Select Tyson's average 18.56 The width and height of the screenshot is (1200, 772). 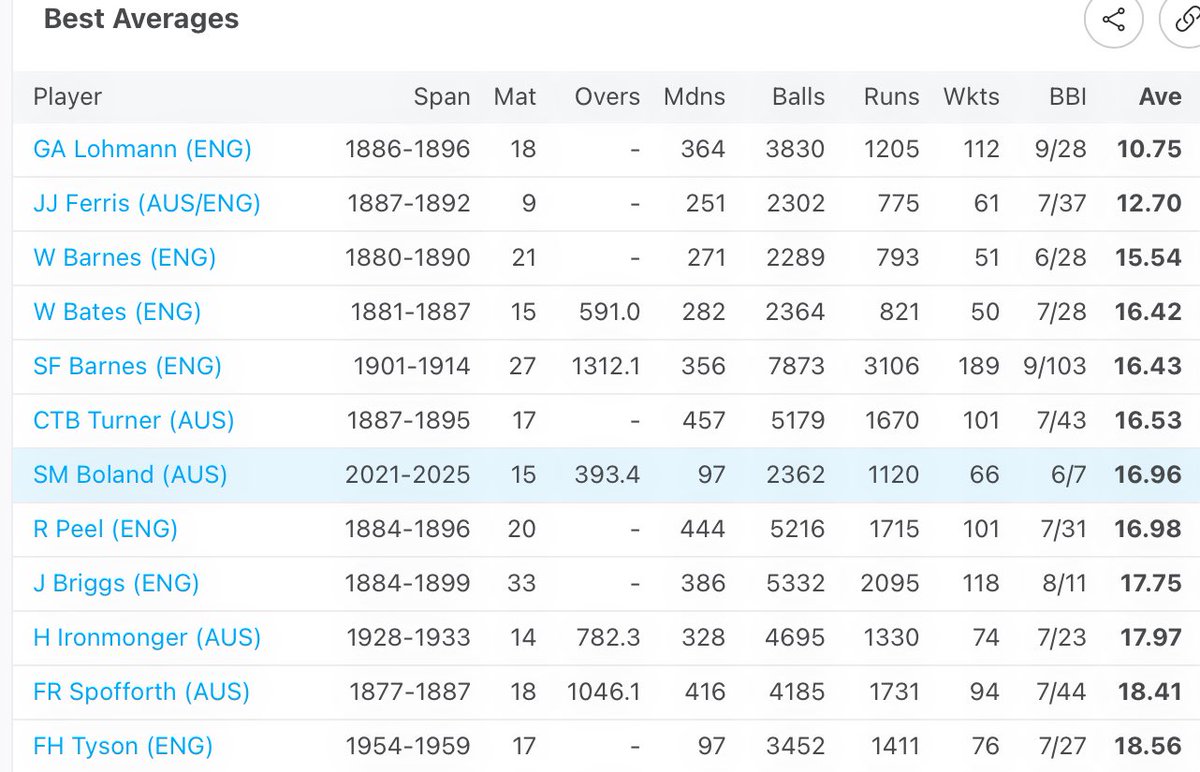tap(1149, 745)
